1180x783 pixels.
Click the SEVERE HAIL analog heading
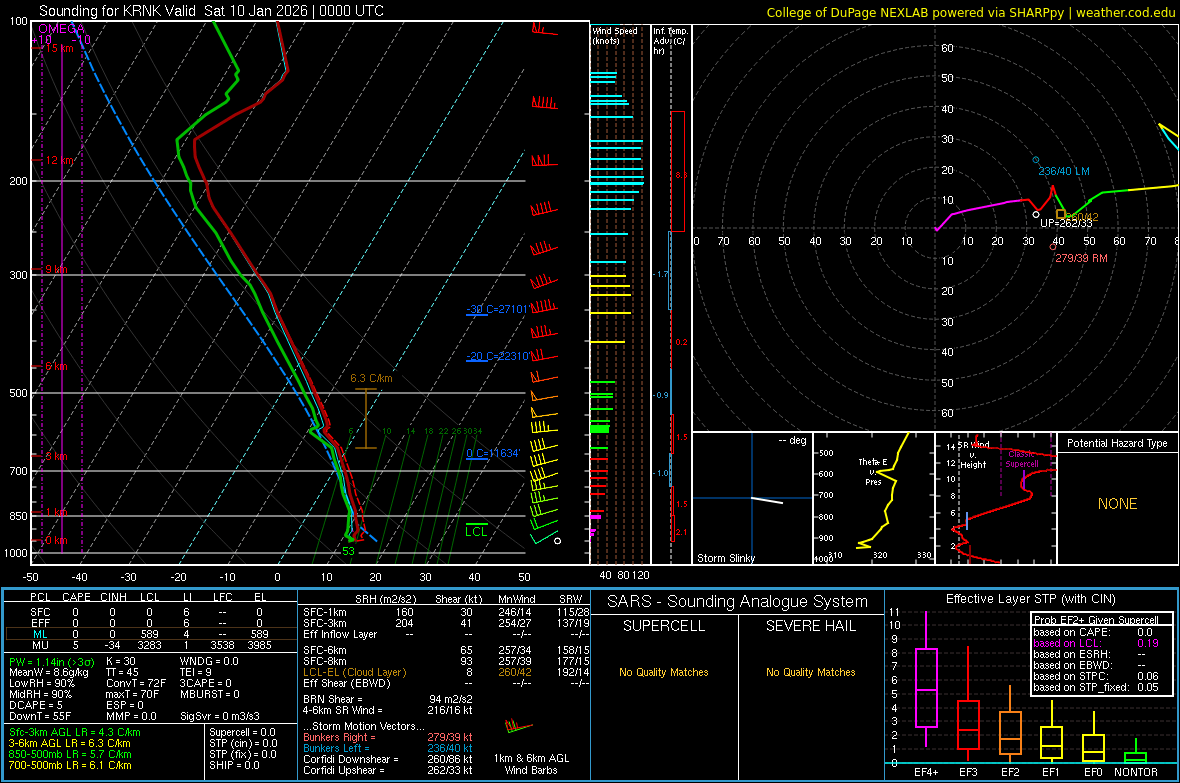(x=810, y=626)
